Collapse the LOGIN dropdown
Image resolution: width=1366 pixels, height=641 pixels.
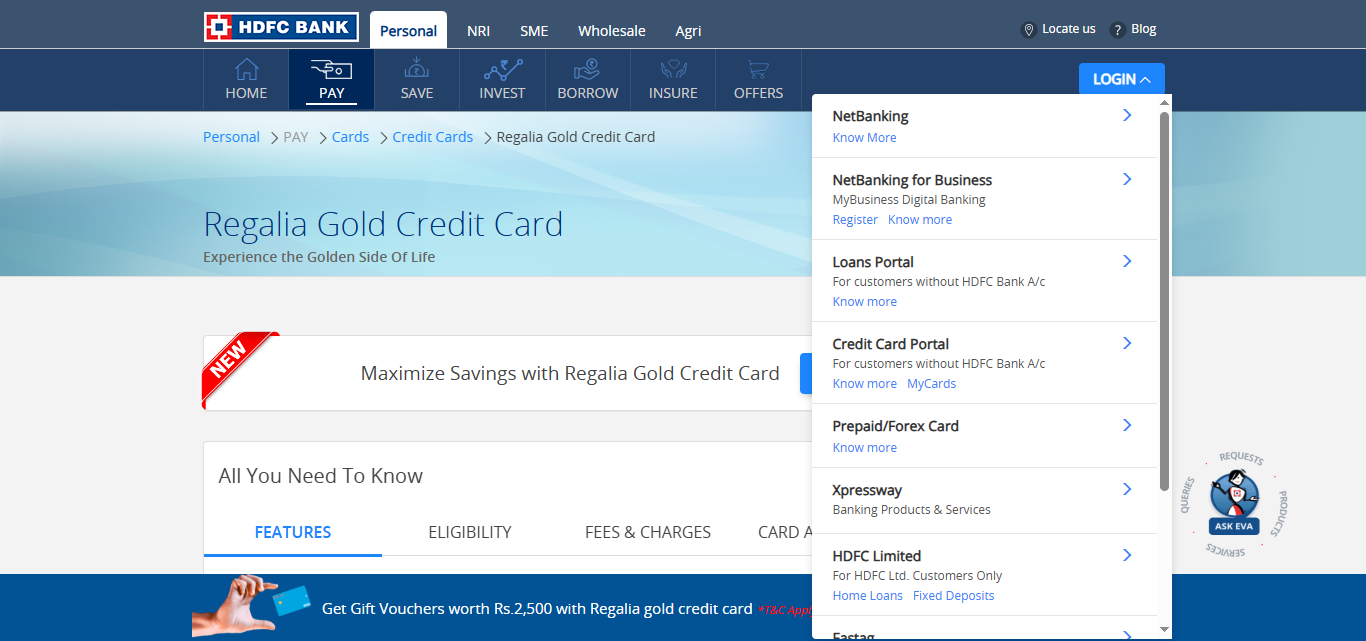pyautogui.click(x=1122, y=79)
